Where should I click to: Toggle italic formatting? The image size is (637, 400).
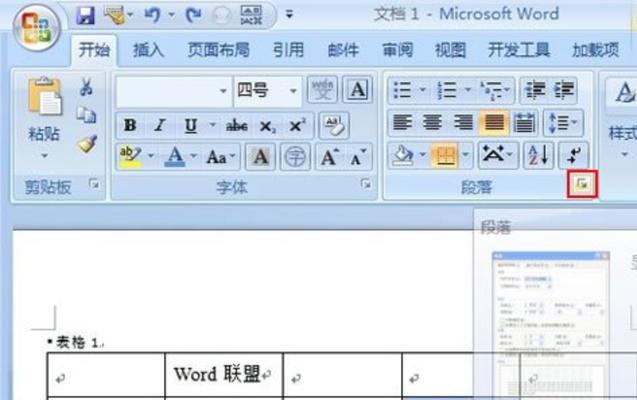160,125
